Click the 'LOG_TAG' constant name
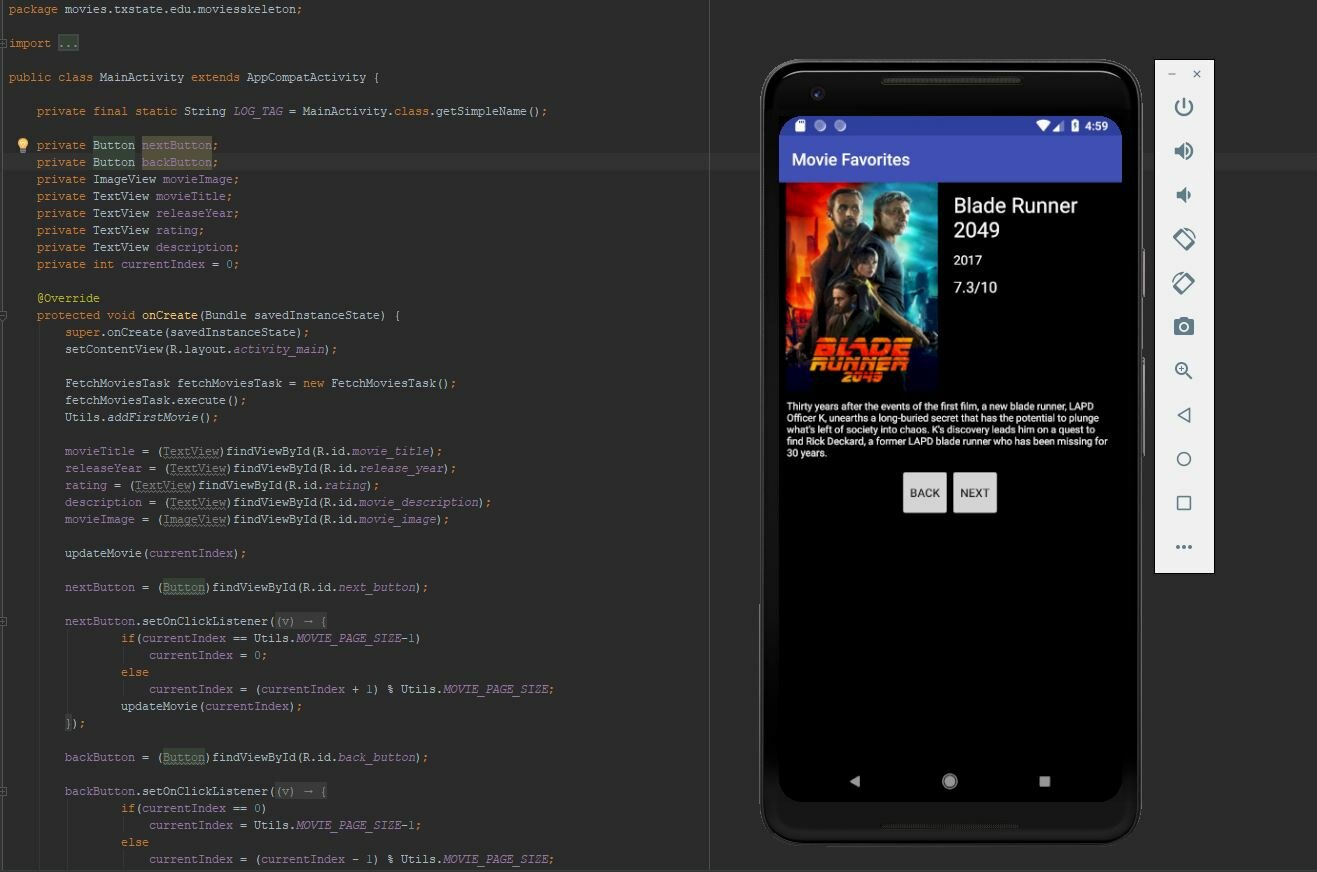The width and height of the screenshot is (1317, 872). pos(258,111)
